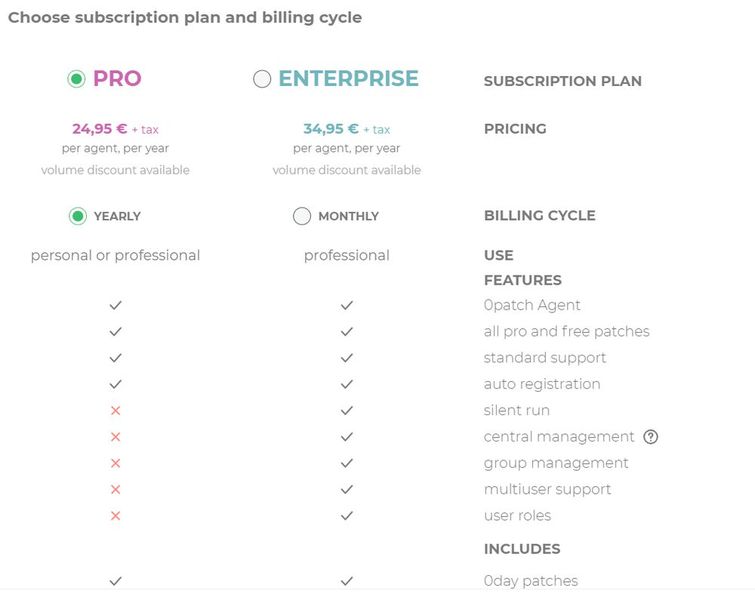Screen dimensions: 755x600
Task: Select the ENTERPRISE subscription plan radio button
Action: 262,79
